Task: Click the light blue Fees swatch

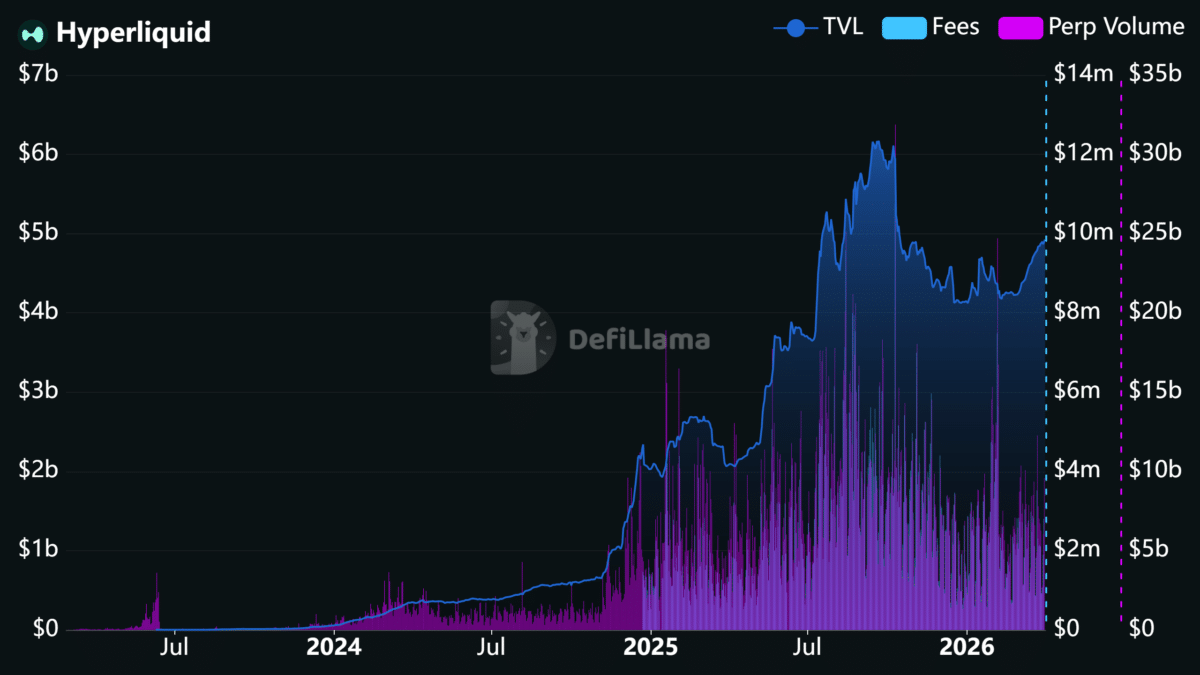Action: pyautogui.click(x=903, y=28)
